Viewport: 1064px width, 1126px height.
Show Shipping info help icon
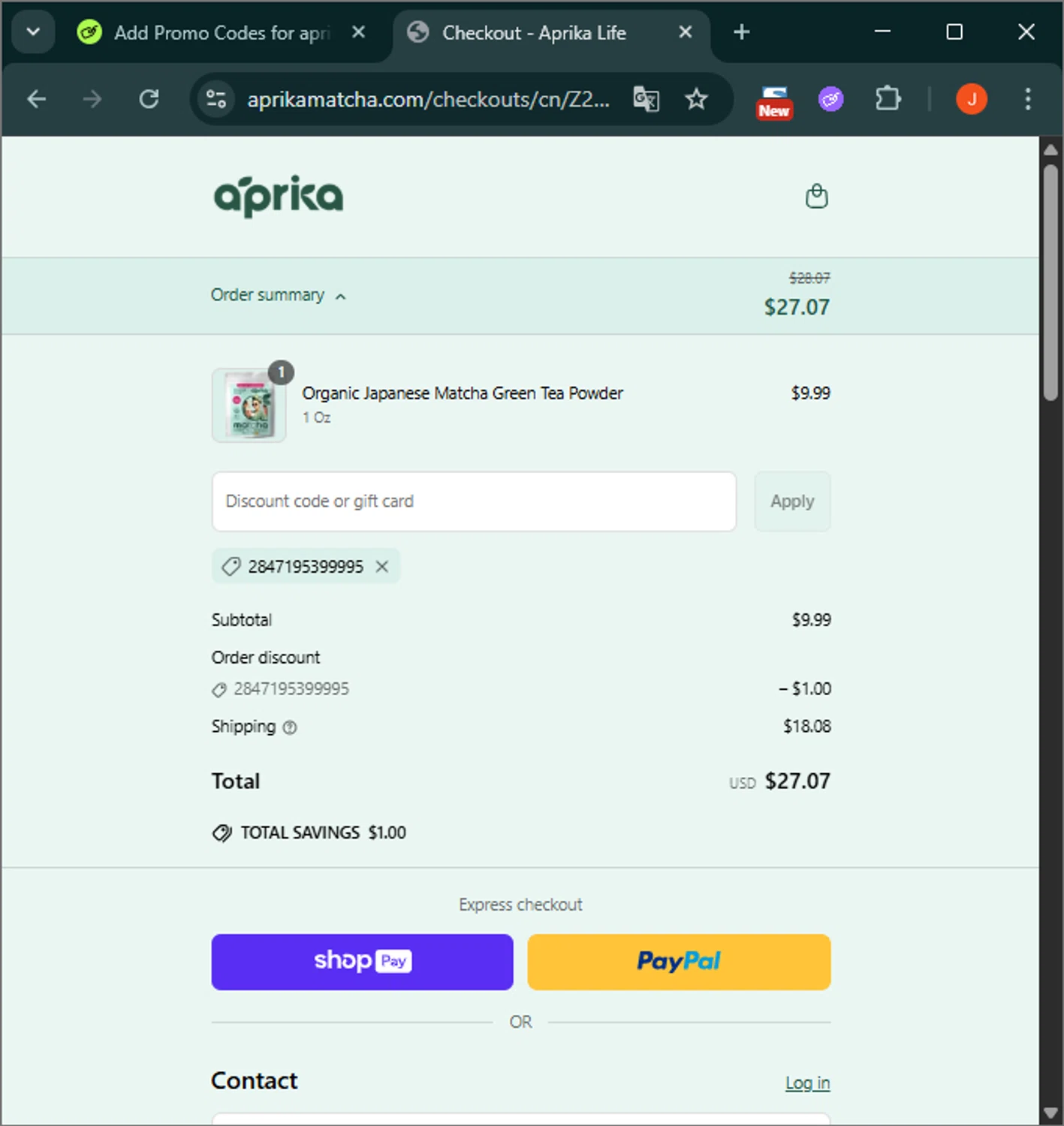(290, 727)
